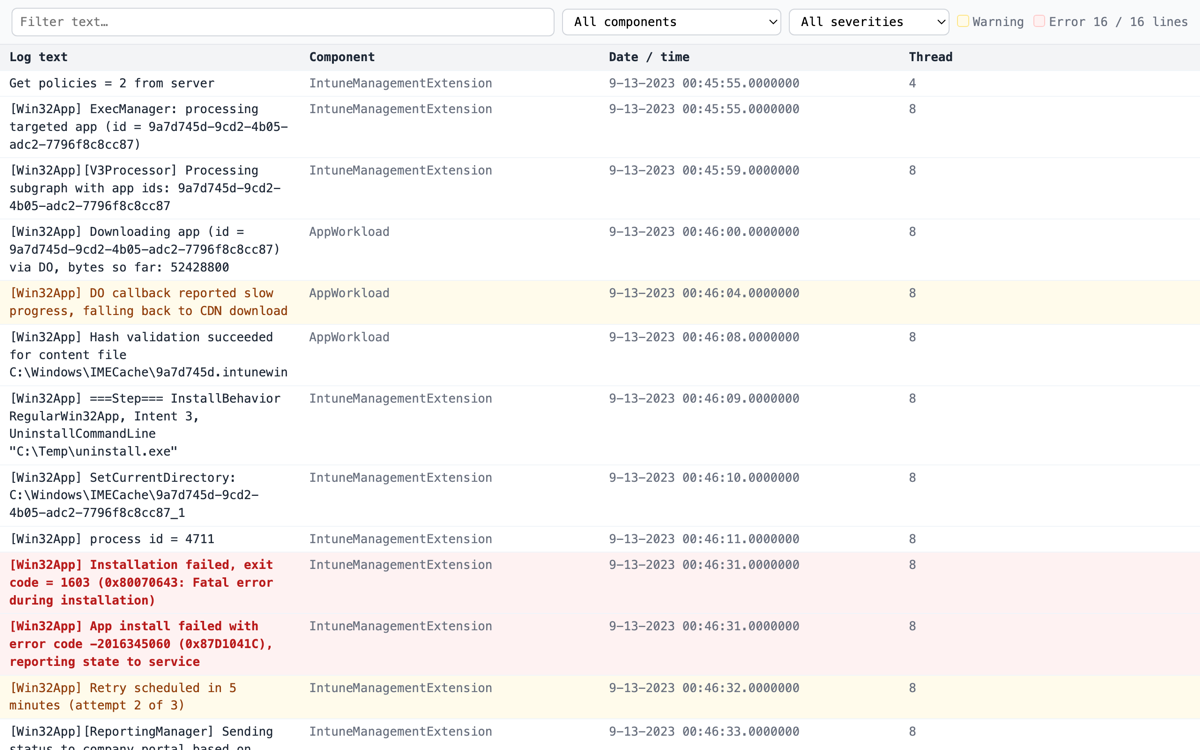This screenshot has width=1200, height=750.
Task: Select the 'Installation failed, exit code = 1603' error
Action: point(600,583)
